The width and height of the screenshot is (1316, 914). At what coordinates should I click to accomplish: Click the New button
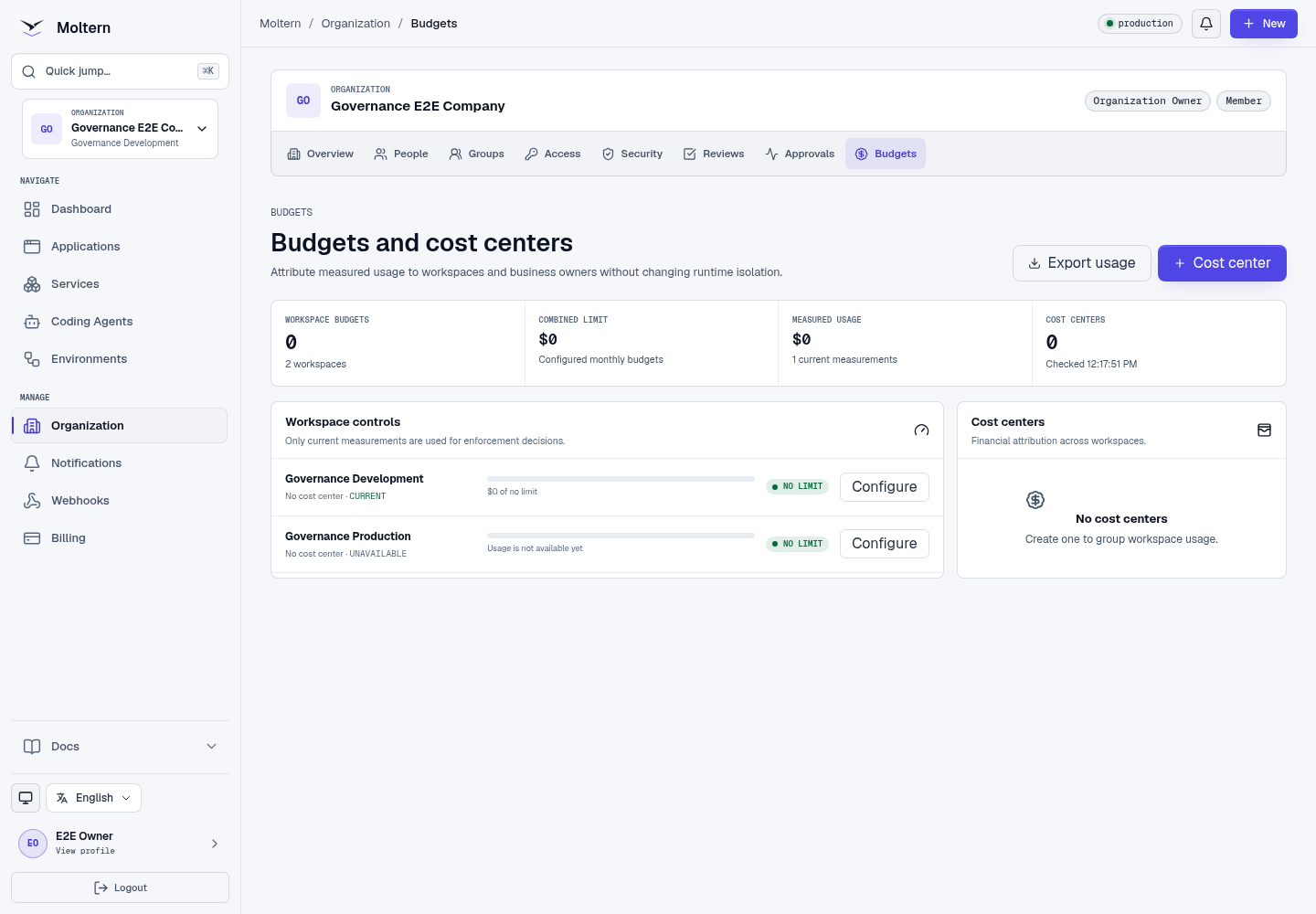point(1264,24)
